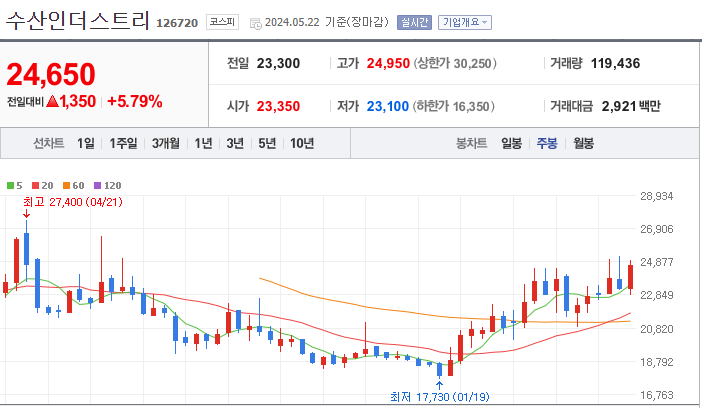Select the 5년 line chart period
The width and height of the screenshot is (702, 408).
tap(267, 143)
